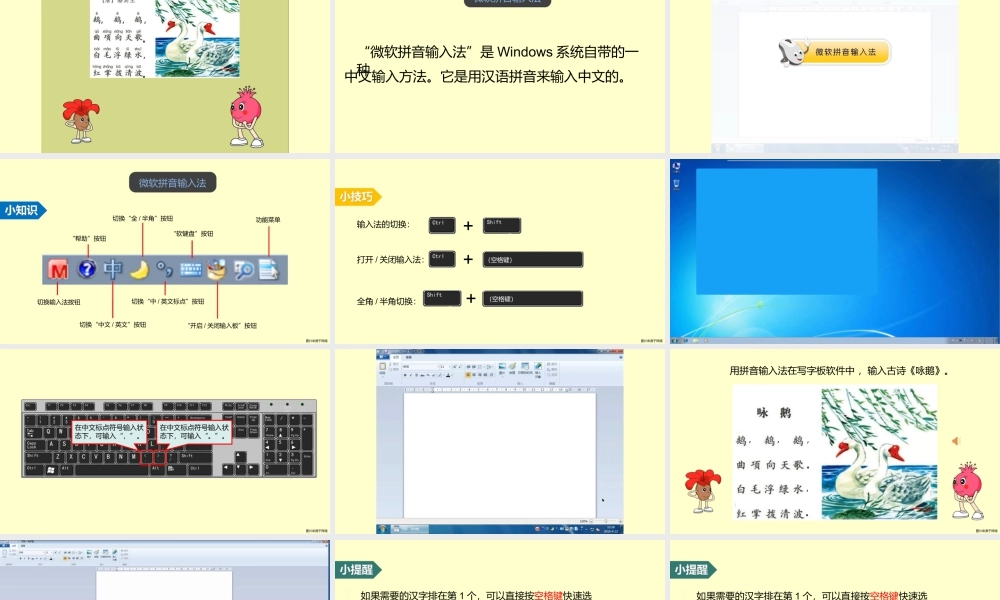Switch Chinese/English punctuation toggle
Image resolution: width=1000 pixels, height=600 pixels.
(164, 270)
